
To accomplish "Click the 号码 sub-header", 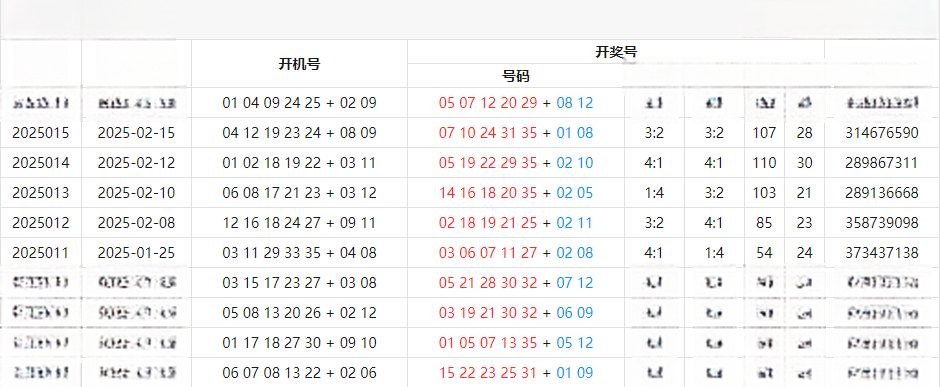I will 516,76.
